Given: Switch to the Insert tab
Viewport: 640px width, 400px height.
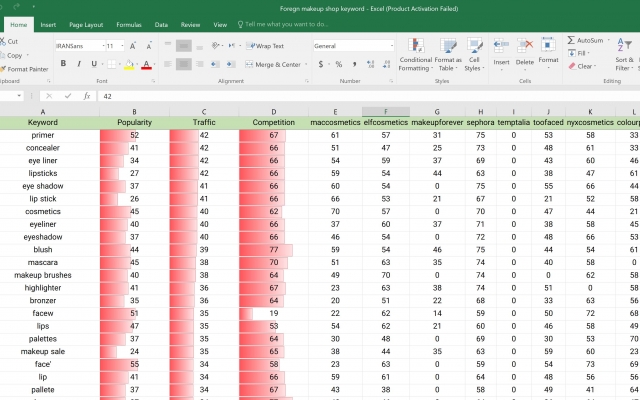Looking at the screenshot, I should point(48,25).
